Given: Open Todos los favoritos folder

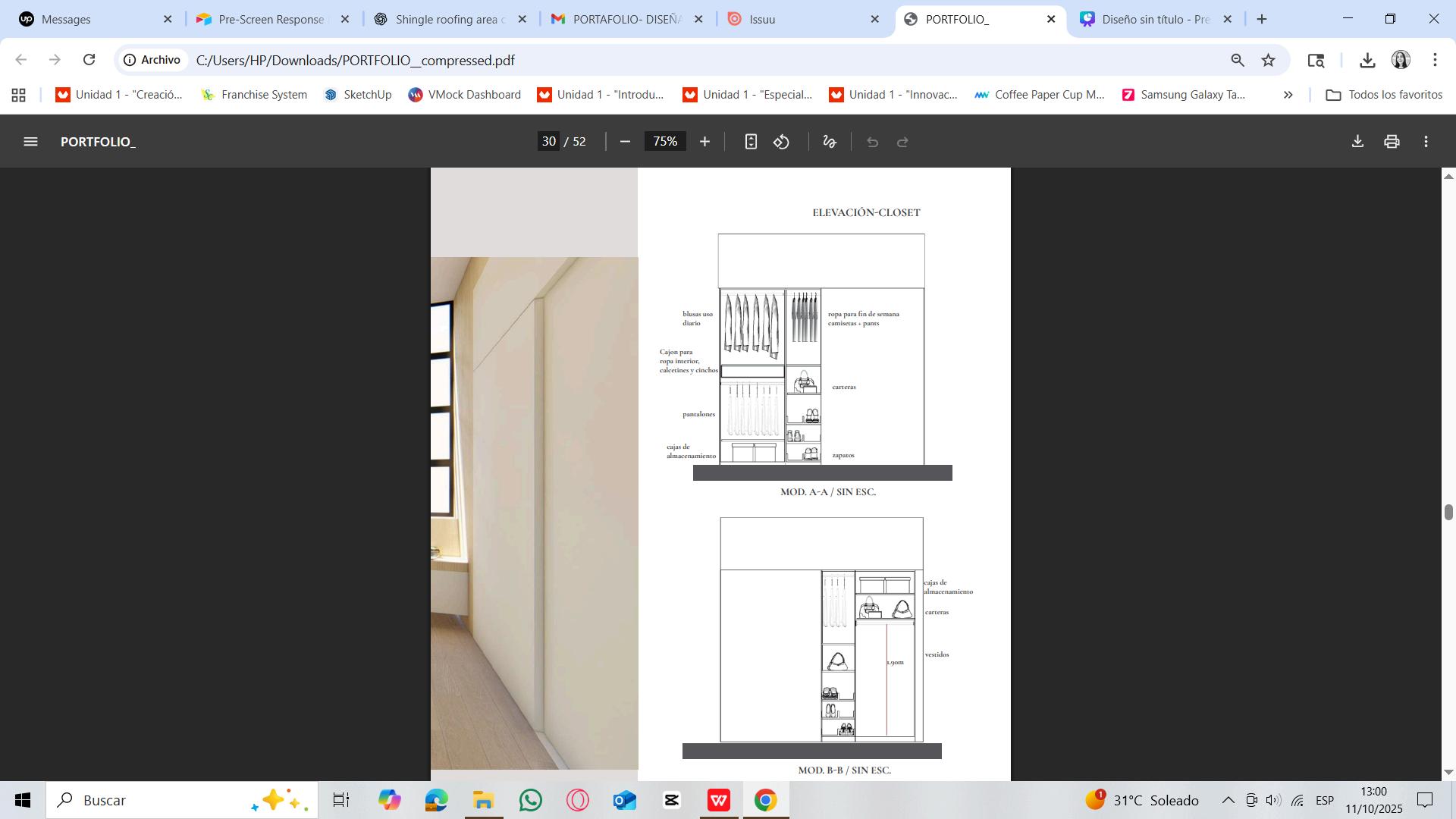Looking at the screenshot, I should click(x=1384, y=95).
